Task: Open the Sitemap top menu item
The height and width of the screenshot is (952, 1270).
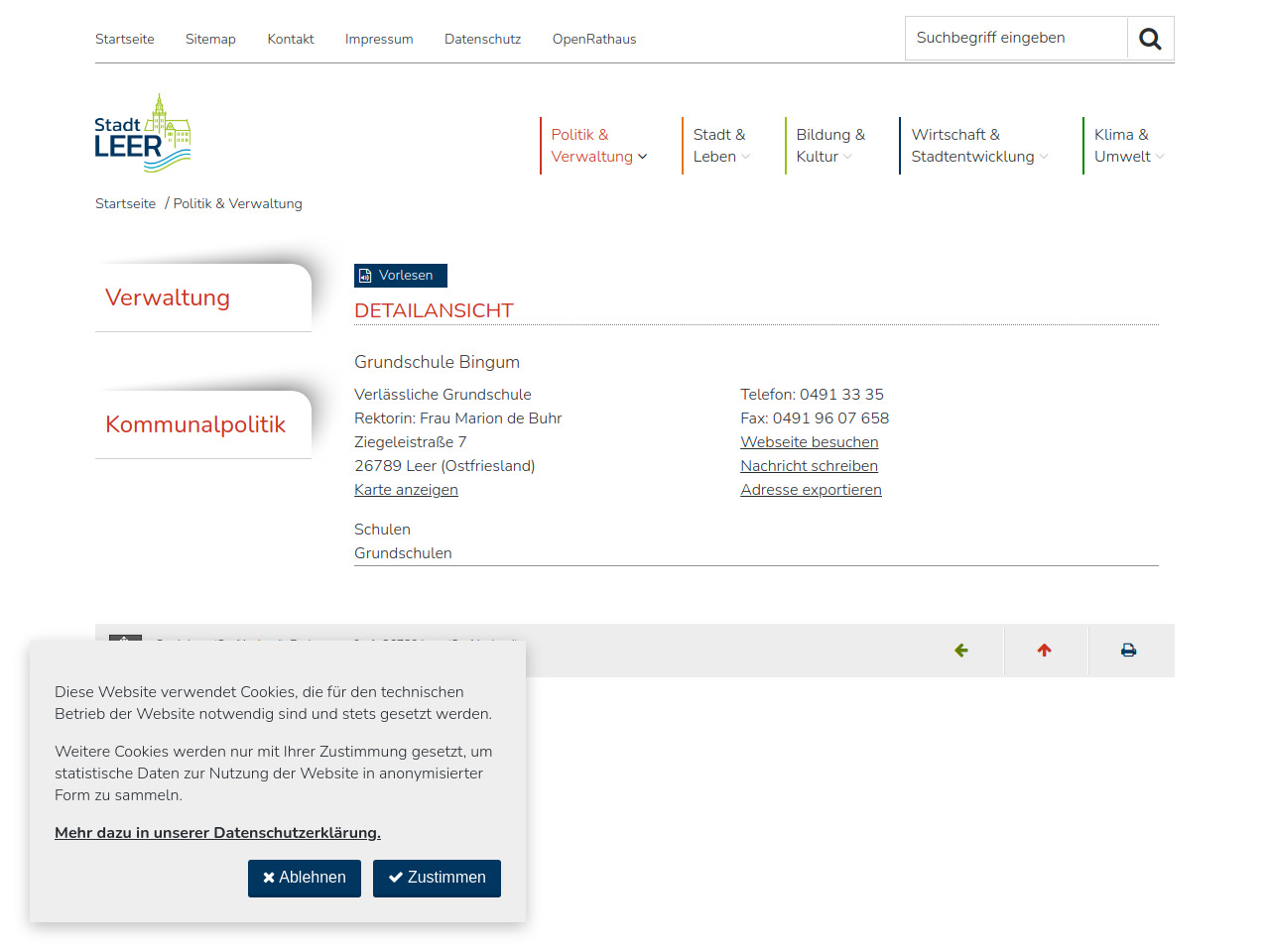Action: 210,40
